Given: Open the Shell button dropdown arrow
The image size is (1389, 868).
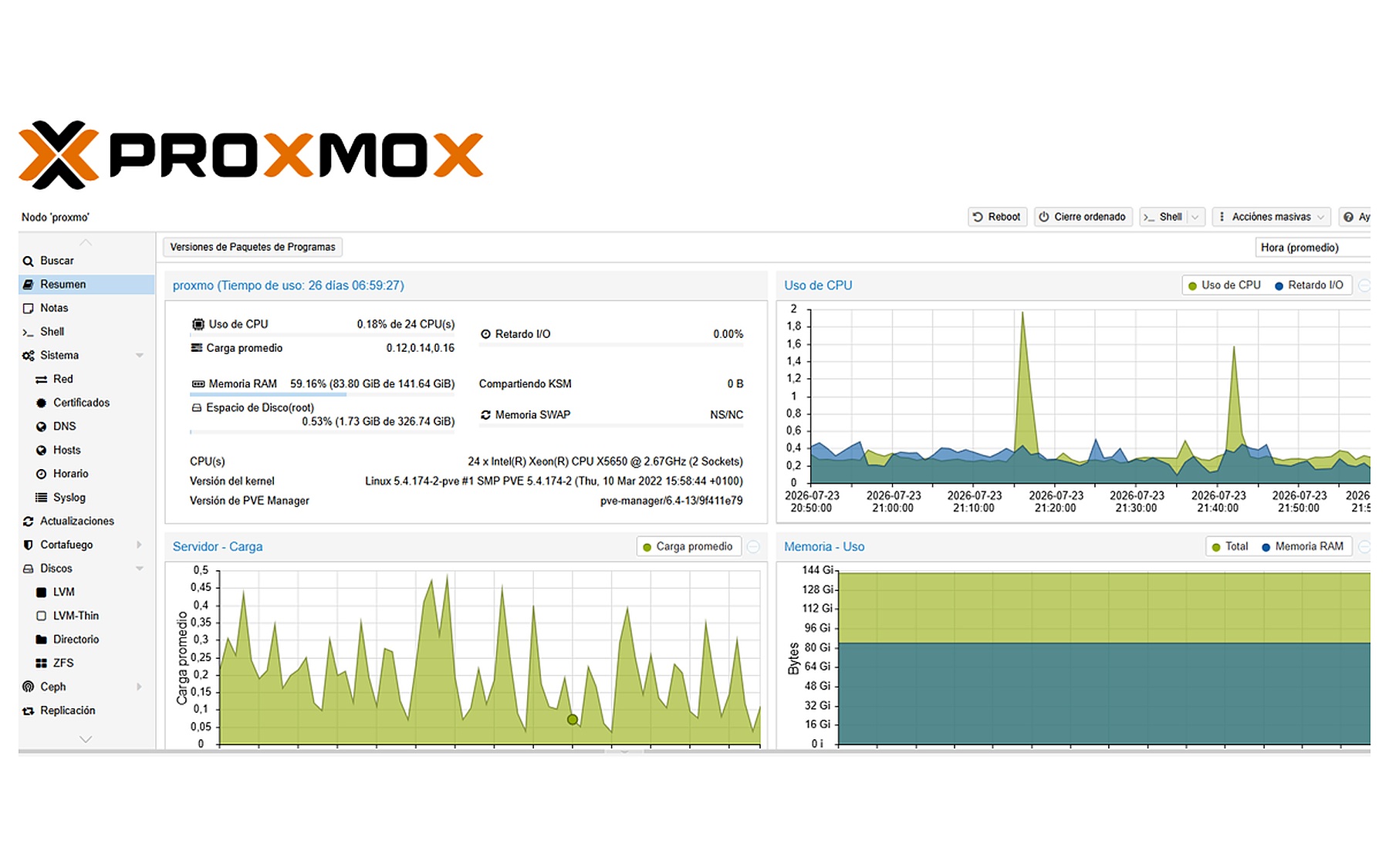Looking at the screenshot, I should coord(1195,218).
